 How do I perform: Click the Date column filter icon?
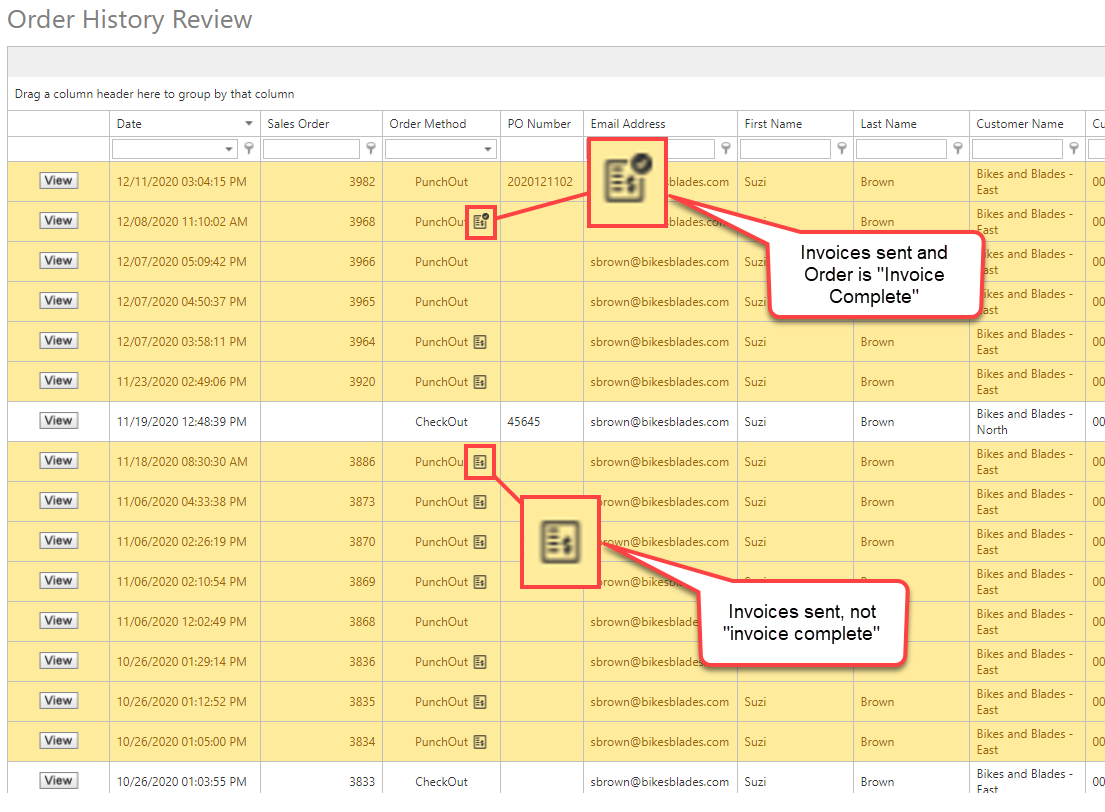[x=249, y=149]
